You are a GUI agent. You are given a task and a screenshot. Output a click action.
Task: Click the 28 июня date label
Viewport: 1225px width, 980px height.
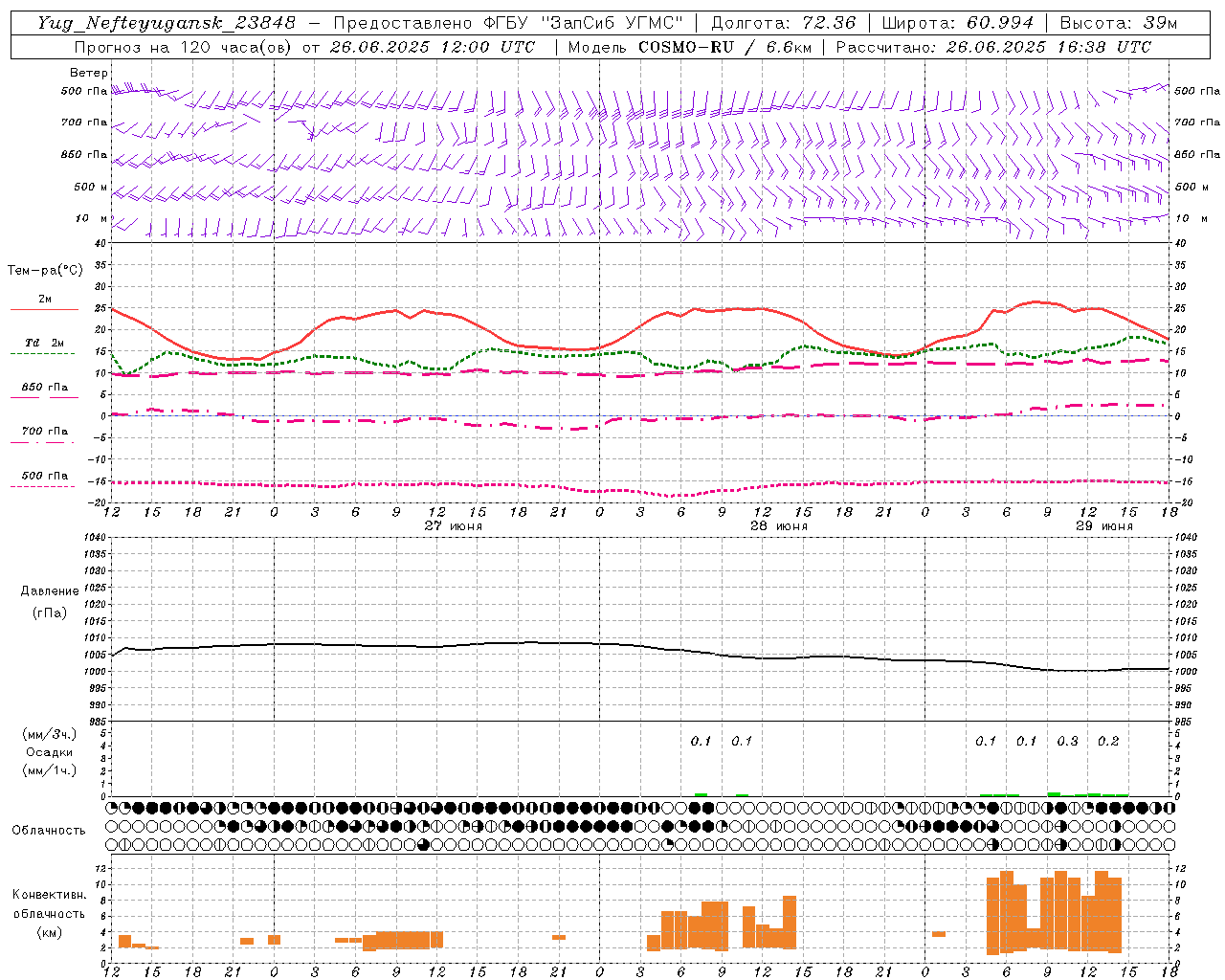click(x=779, y=526)
